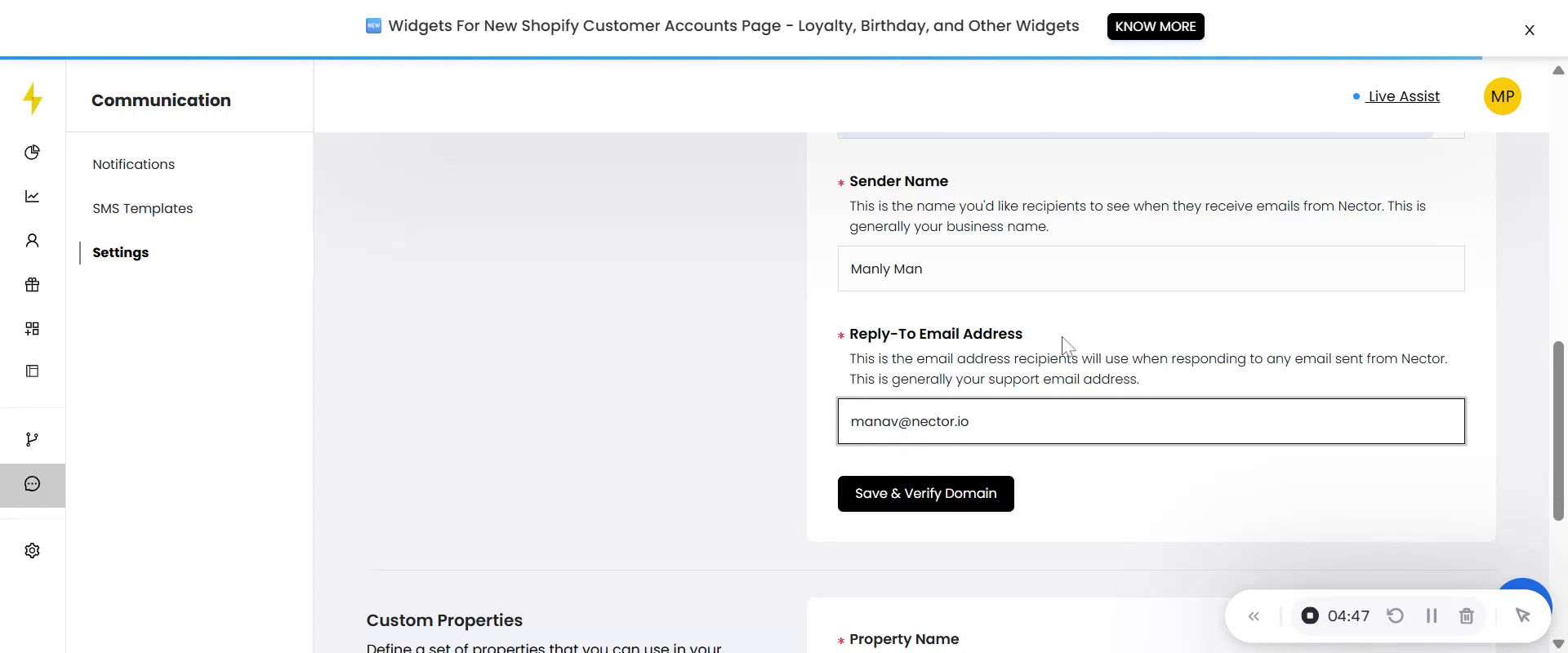
Task: Delete the recording with the trash icon
Action: coord(1467,616)
